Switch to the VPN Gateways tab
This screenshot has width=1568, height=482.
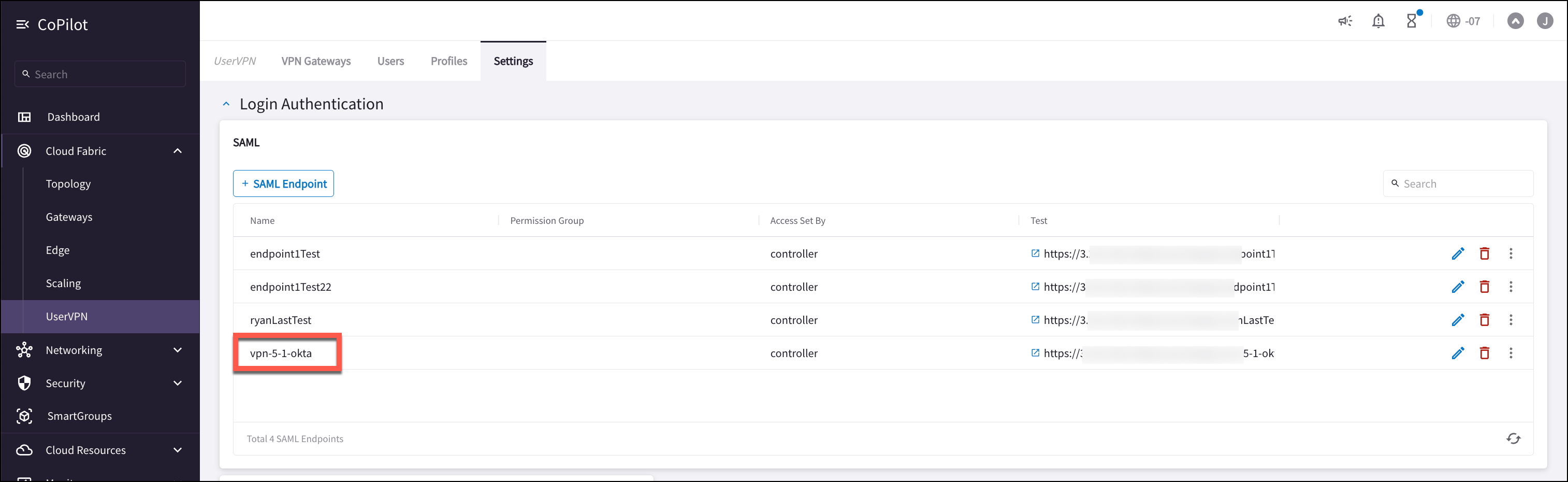[x=316, y=61]
